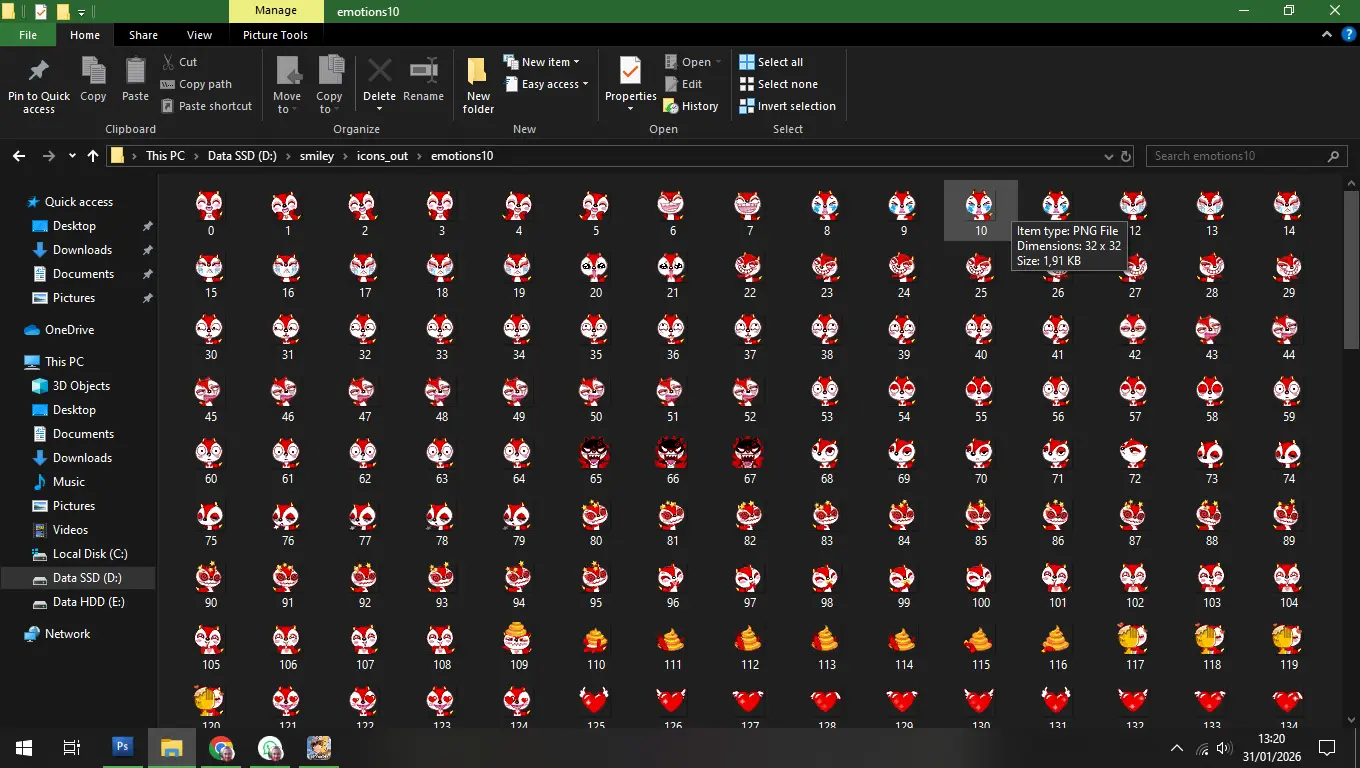The width and height of the screenshot is (1360, 768).
Task: Go up one folder level arrow
Action: pos(93,156)
